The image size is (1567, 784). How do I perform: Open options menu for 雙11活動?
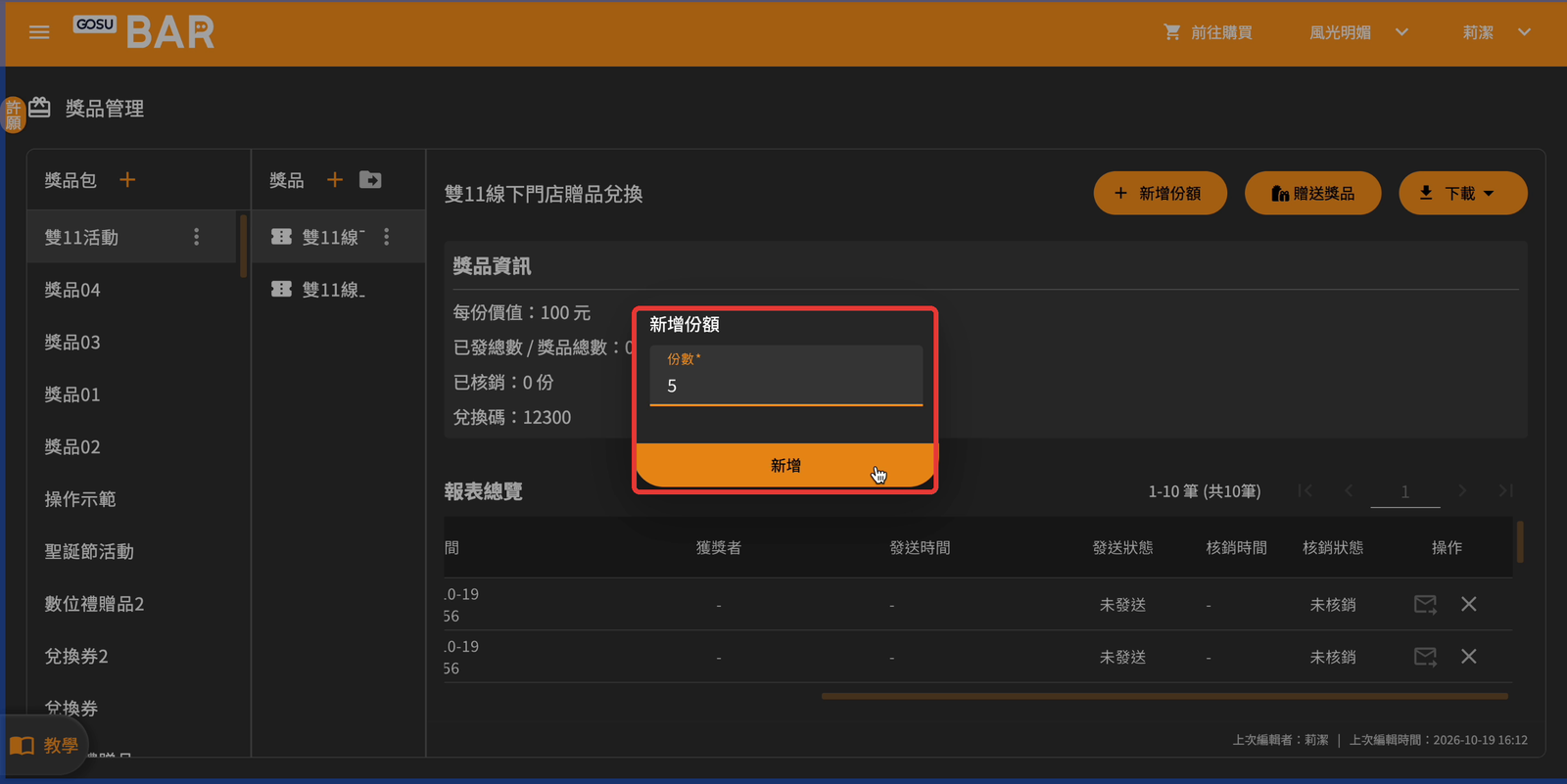197,237
